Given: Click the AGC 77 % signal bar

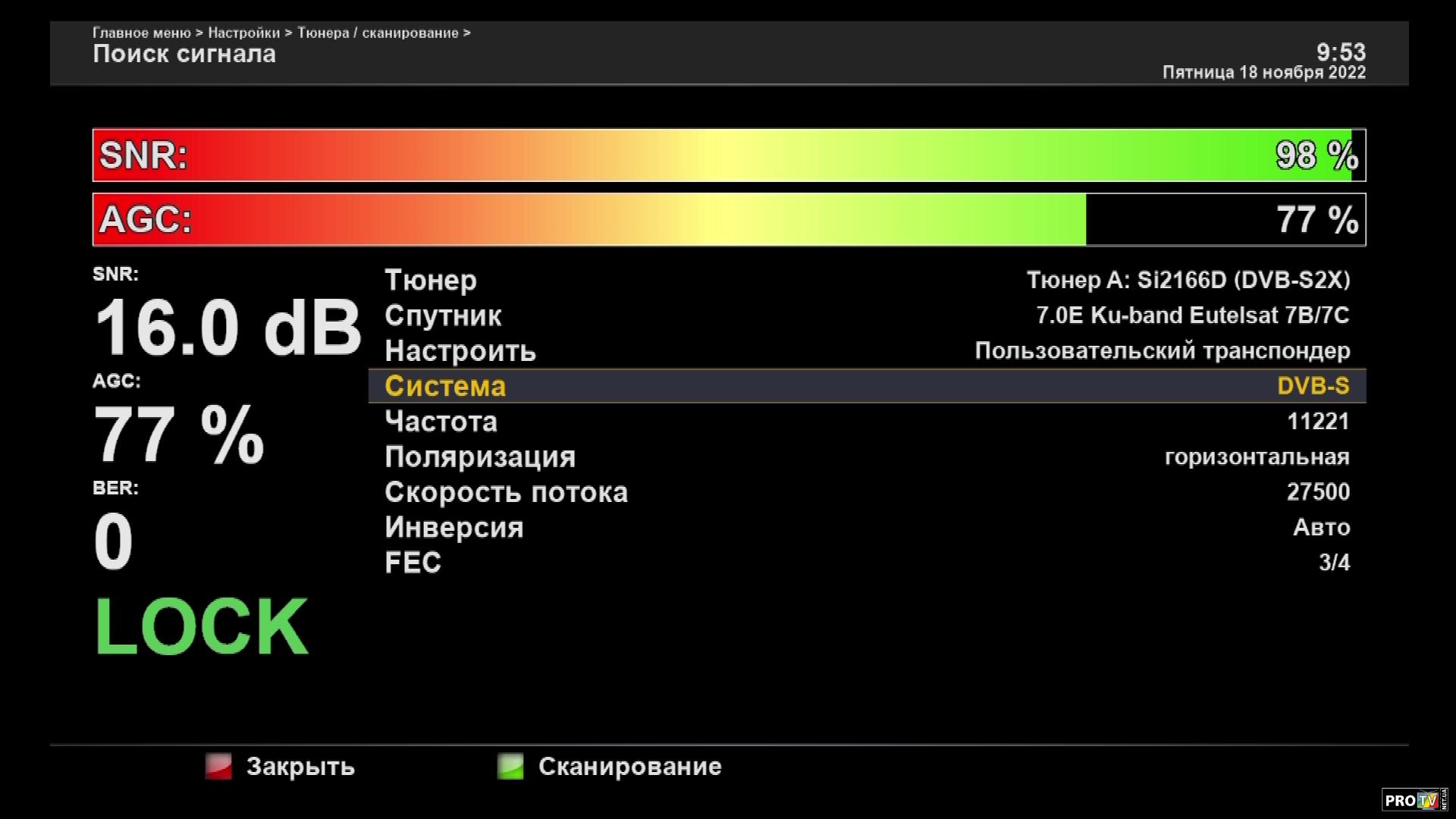Looking at the screenshot, I should [729, 220].
